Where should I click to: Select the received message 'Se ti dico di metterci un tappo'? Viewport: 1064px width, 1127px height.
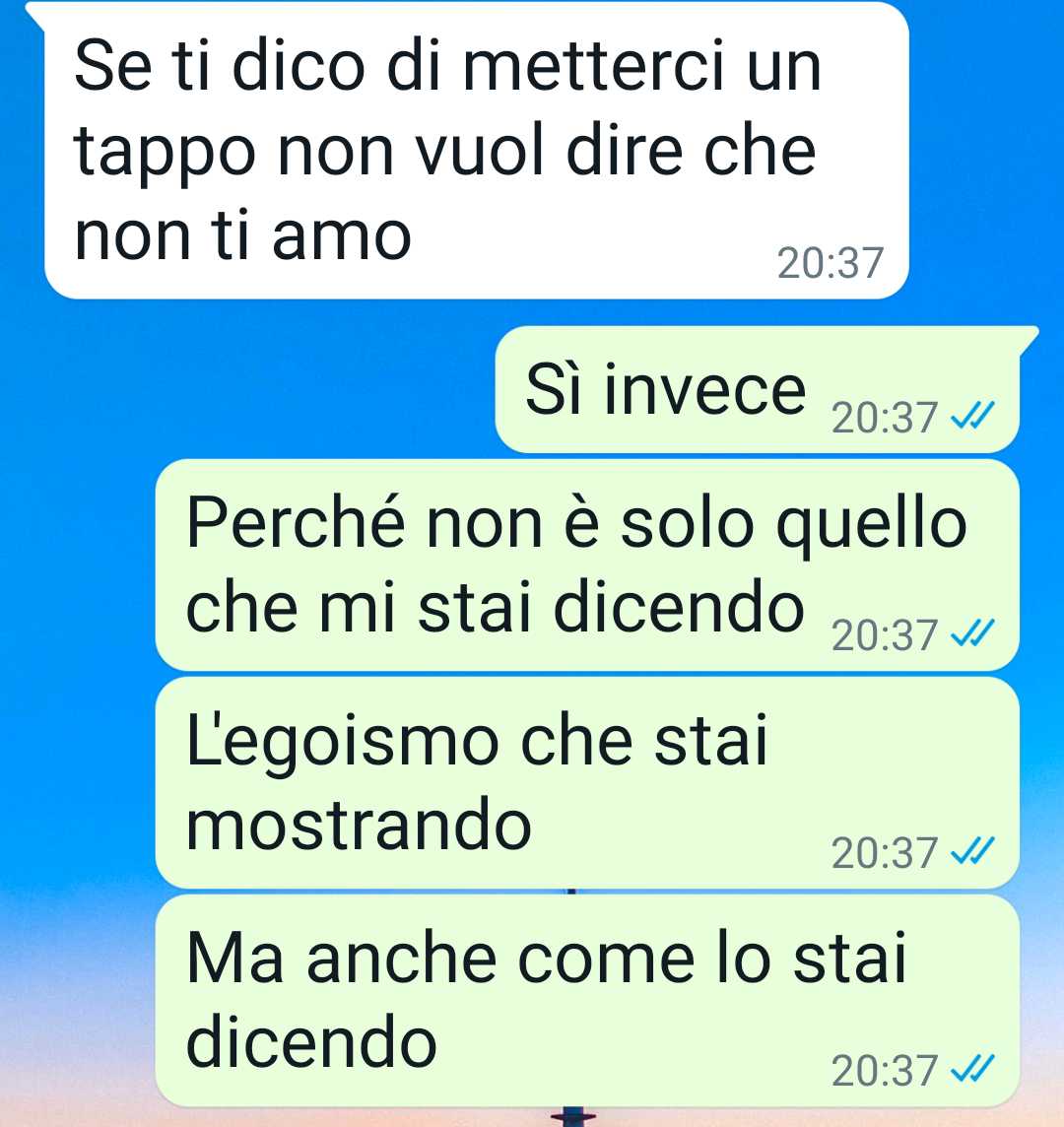click(476, 150)
